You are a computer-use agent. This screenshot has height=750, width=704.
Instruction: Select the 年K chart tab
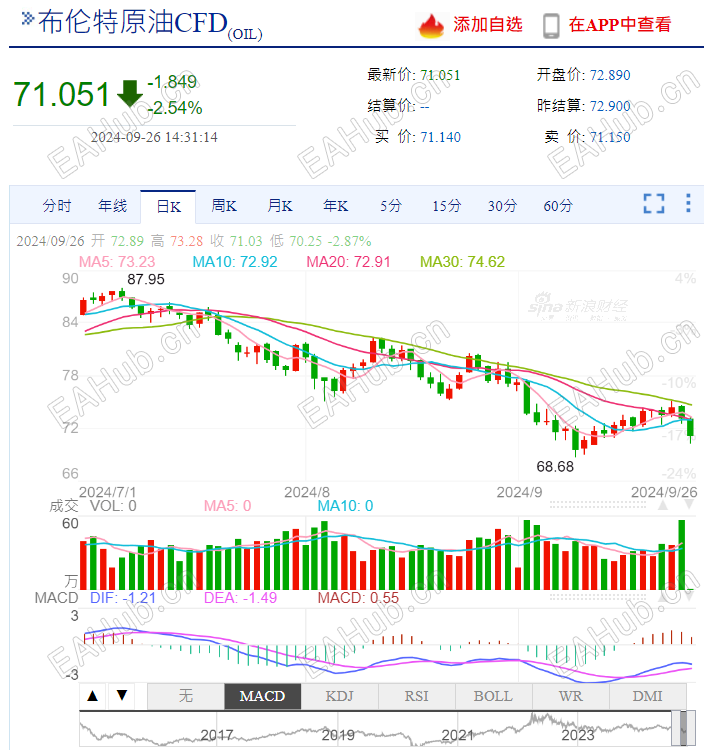coord(335,206)
